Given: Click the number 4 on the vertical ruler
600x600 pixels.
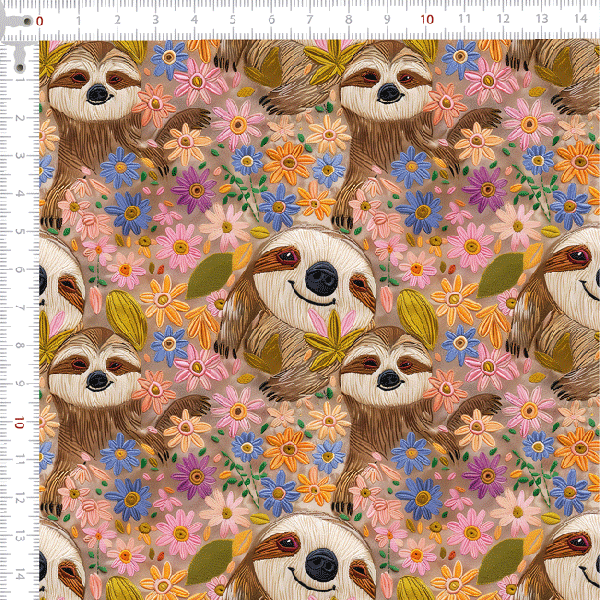Looking at the screenshot, I should 19,194.
